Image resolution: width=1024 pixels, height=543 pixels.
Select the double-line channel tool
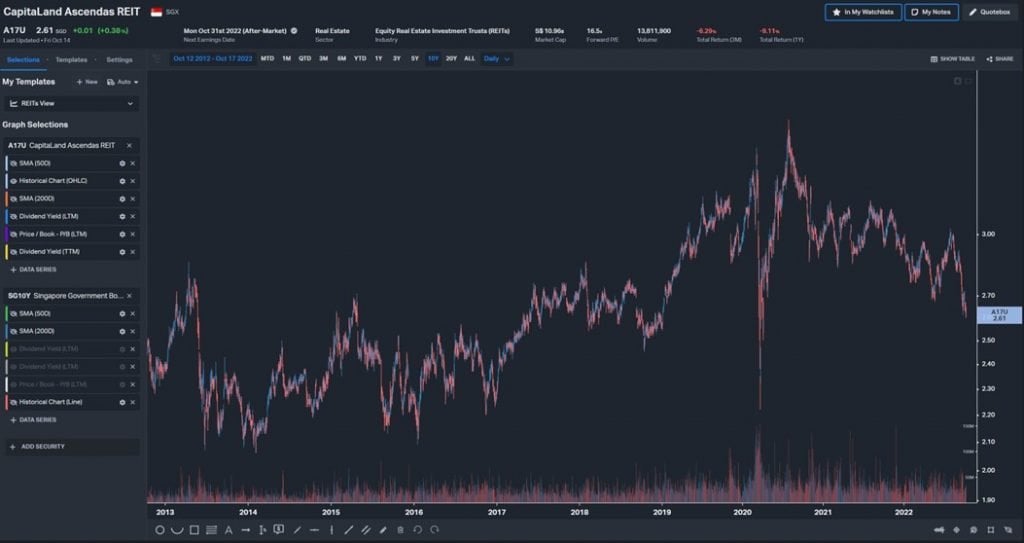tap(366, 530)
